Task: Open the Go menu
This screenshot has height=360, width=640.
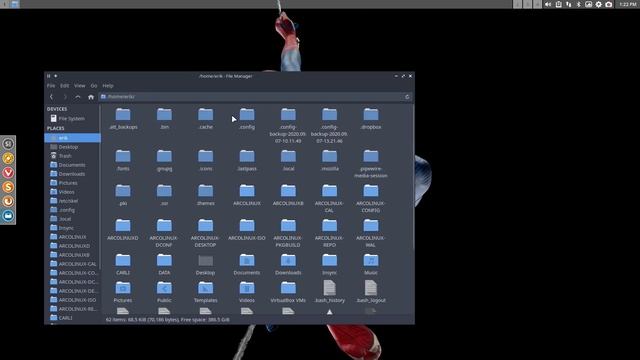Action: coord(94,86)
